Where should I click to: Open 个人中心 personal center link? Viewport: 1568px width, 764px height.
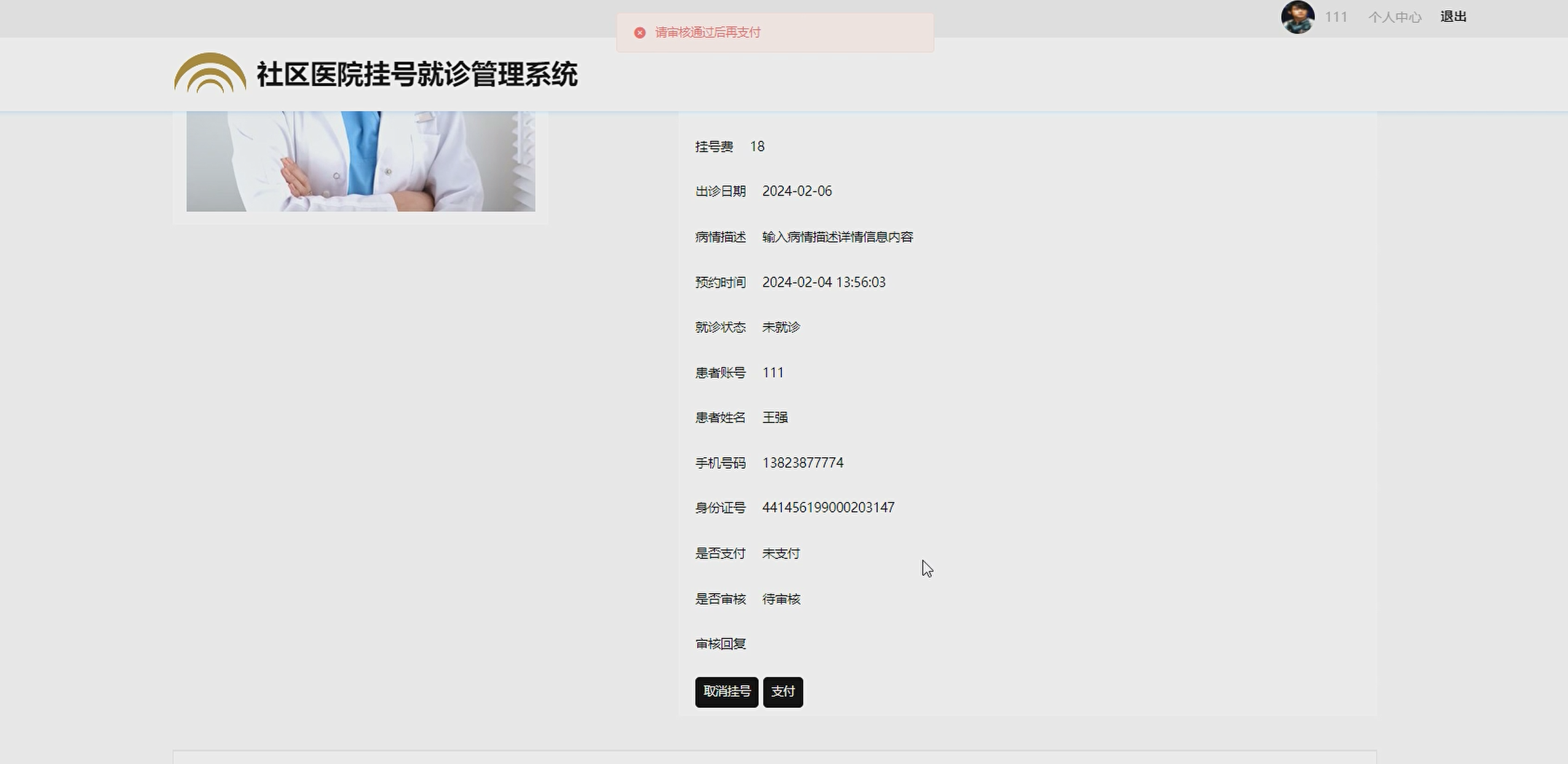coord(1395,17)
